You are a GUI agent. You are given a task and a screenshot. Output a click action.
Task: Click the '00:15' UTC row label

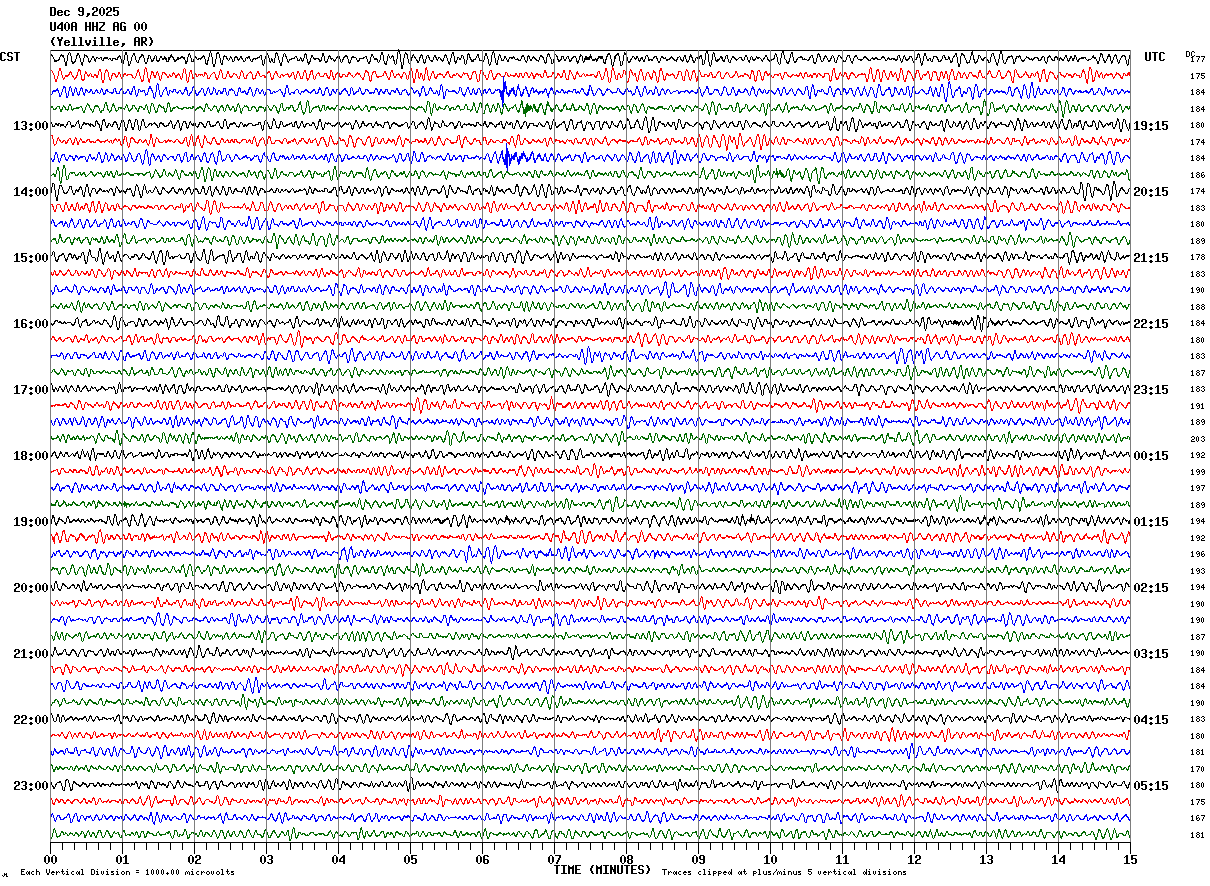pyautogui.click(x=1150, y=456)
